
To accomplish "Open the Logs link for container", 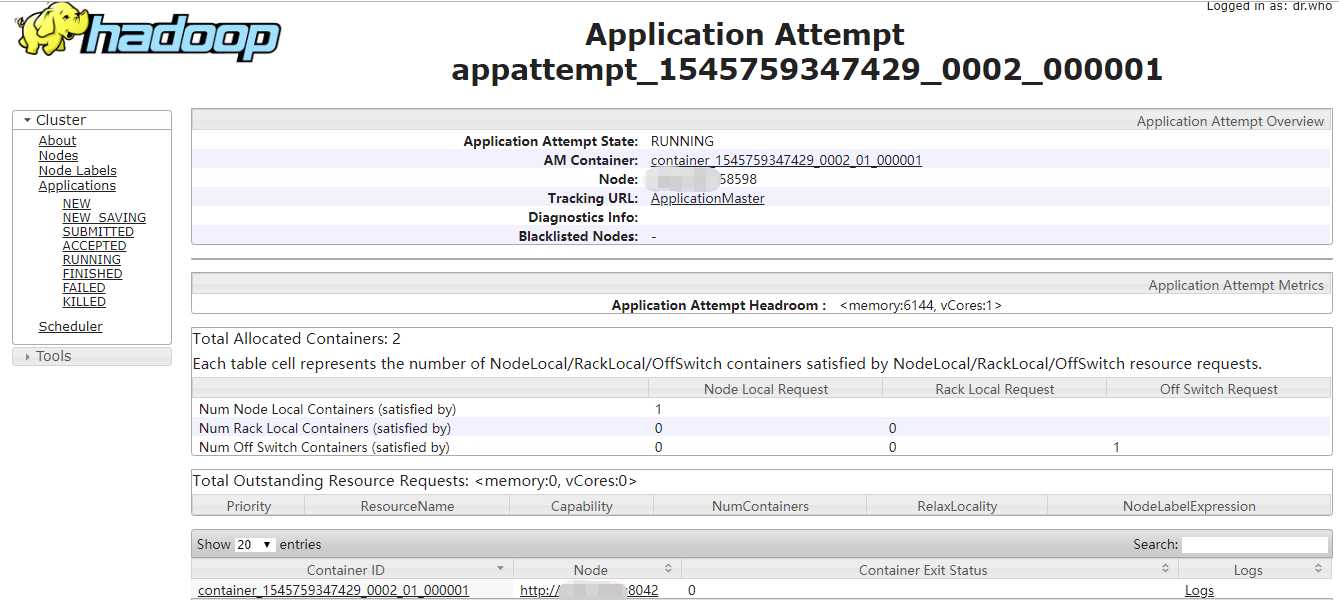I will [x=1199, y=590].
